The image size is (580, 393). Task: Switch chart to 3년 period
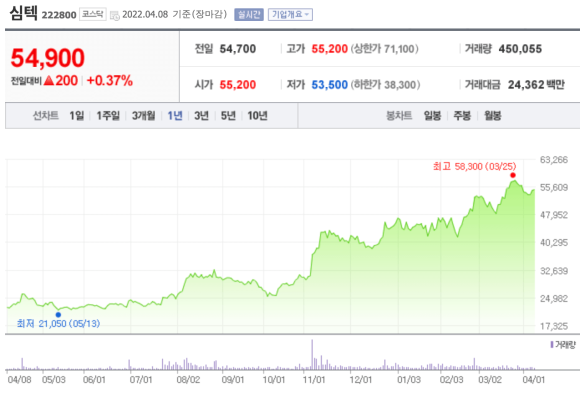(x=202, y=116)
